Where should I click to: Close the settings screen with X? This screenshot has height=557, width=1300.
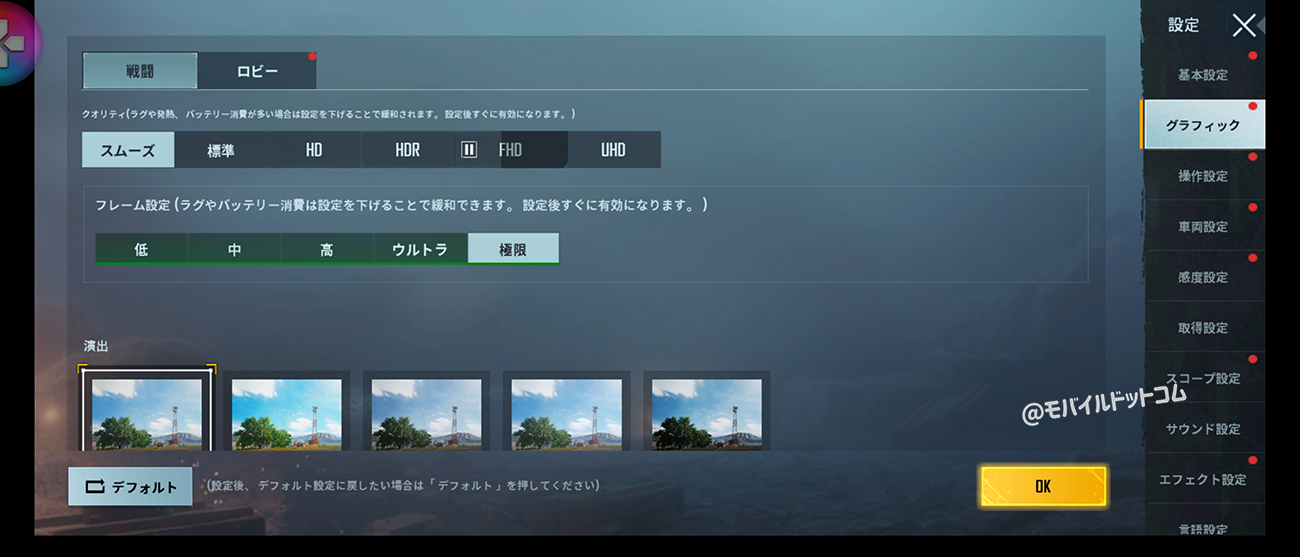coord(1243,25)
